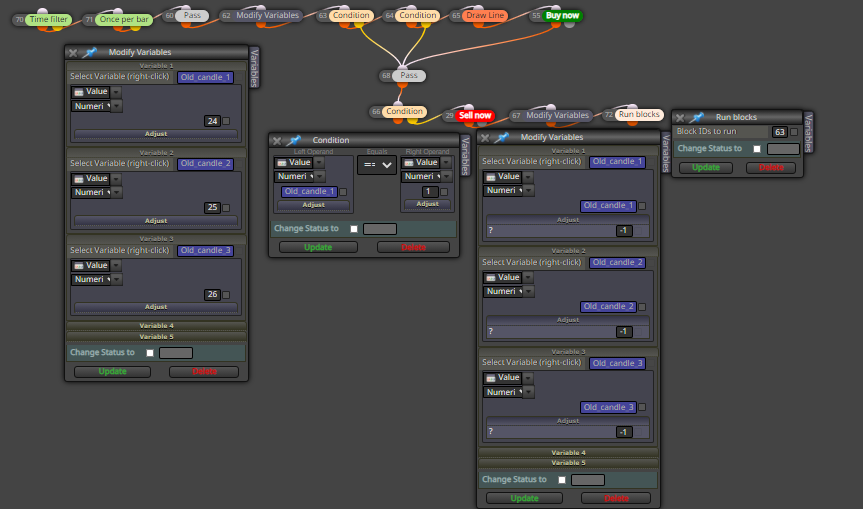Open Value dropdown under Variable 1 in right panel
The image size is (863, 509).
point(509,177)
